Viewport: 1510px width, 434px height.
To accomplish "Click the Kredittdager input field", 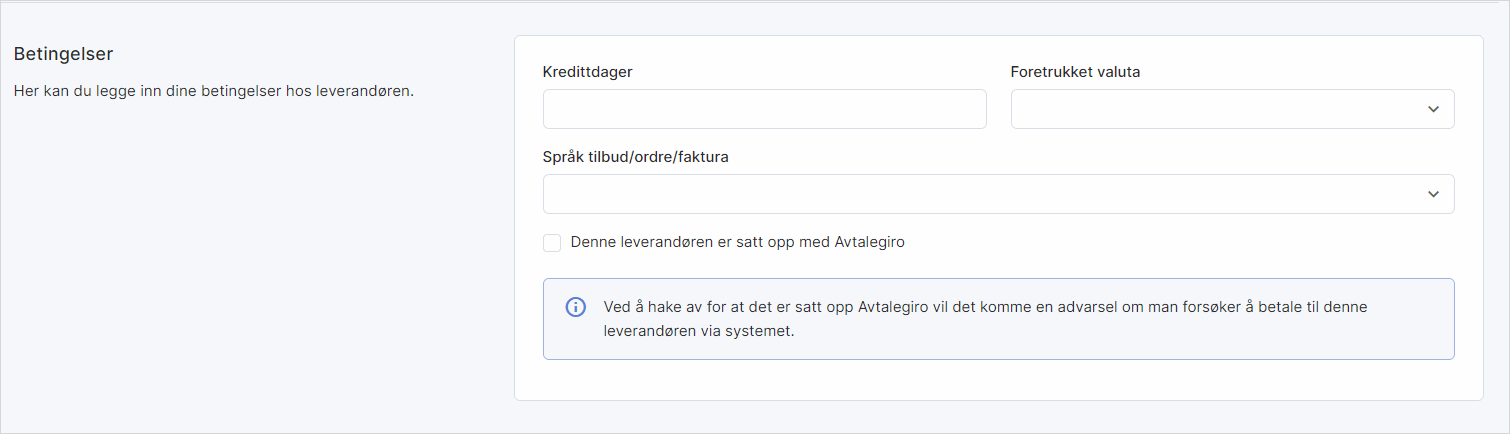I will point(764,109).
